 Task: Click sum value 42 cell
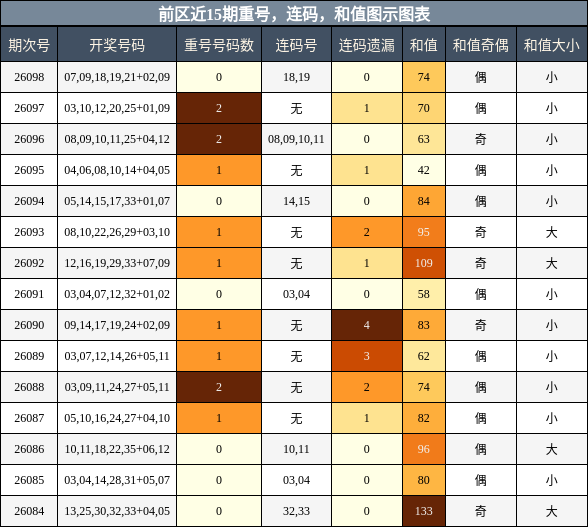point(424,170)
